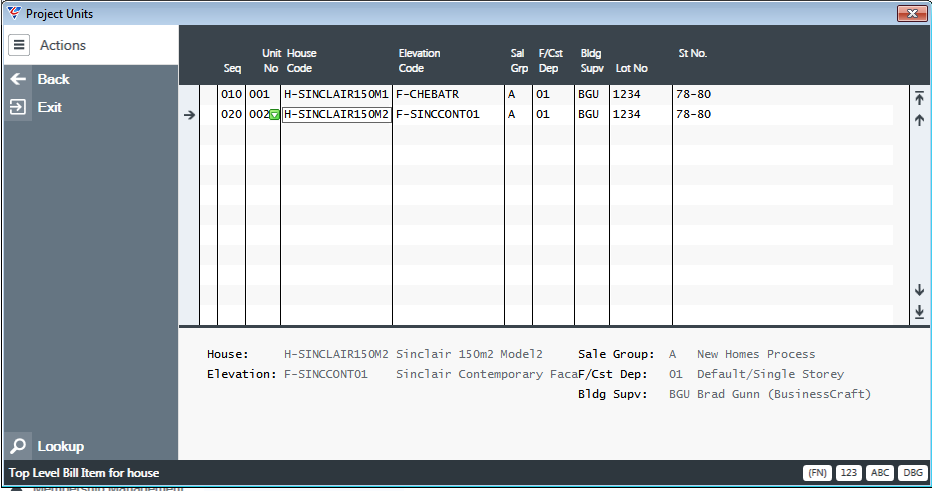Toggle the (FN) status indicator
This screenshot has height=491, width=932.
click(x=817, y=473)
